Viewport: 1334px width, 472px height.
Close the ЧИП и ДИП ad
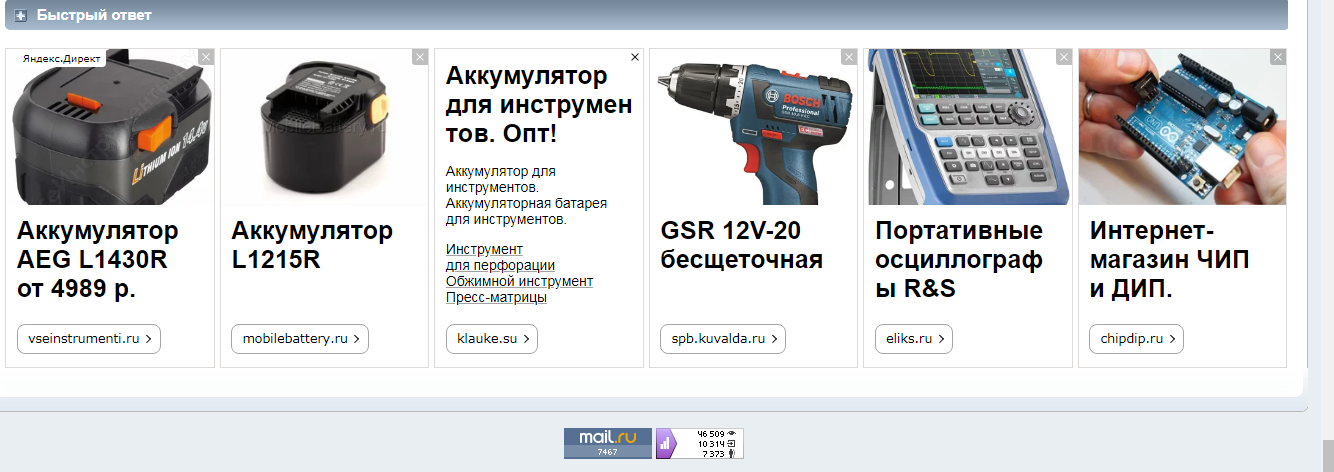coord(1278,57)
